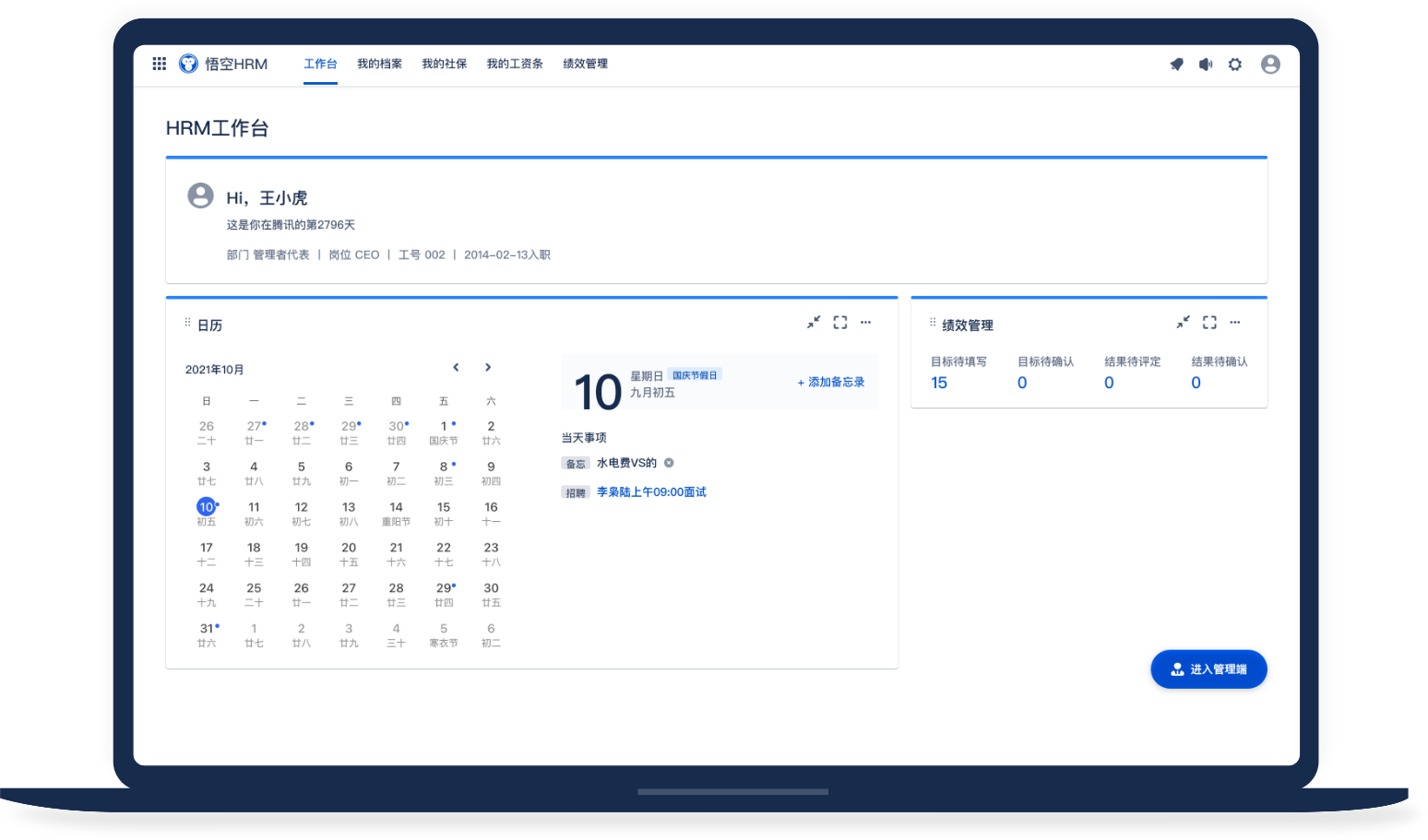Open the settings gear icon

pyautogui.click(x=1235, y=65)
